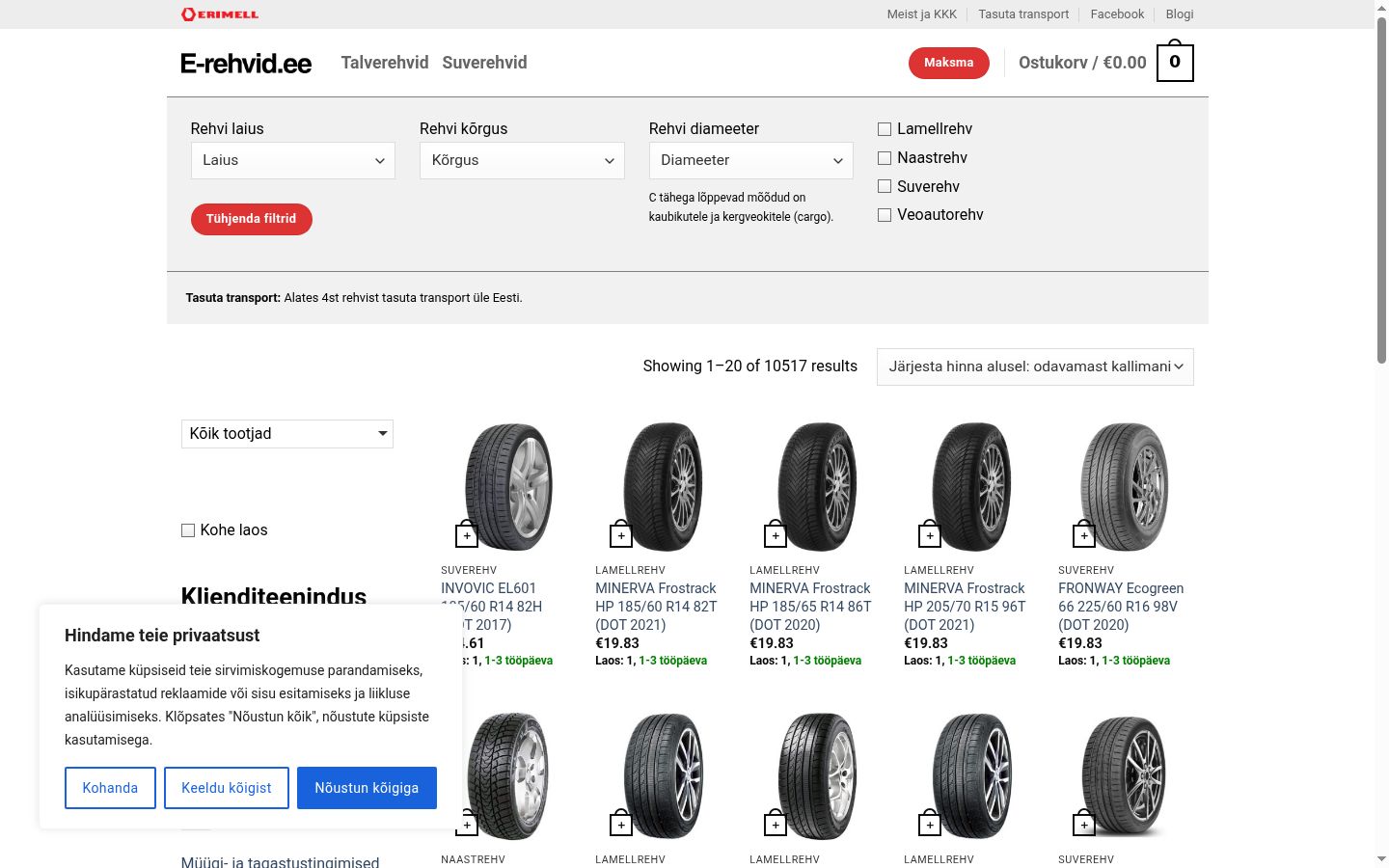Click the 'Showing 1–20 of 10517 results' text
The image size is (1389, 868).
pyautogui.click(x=750, y=366)
